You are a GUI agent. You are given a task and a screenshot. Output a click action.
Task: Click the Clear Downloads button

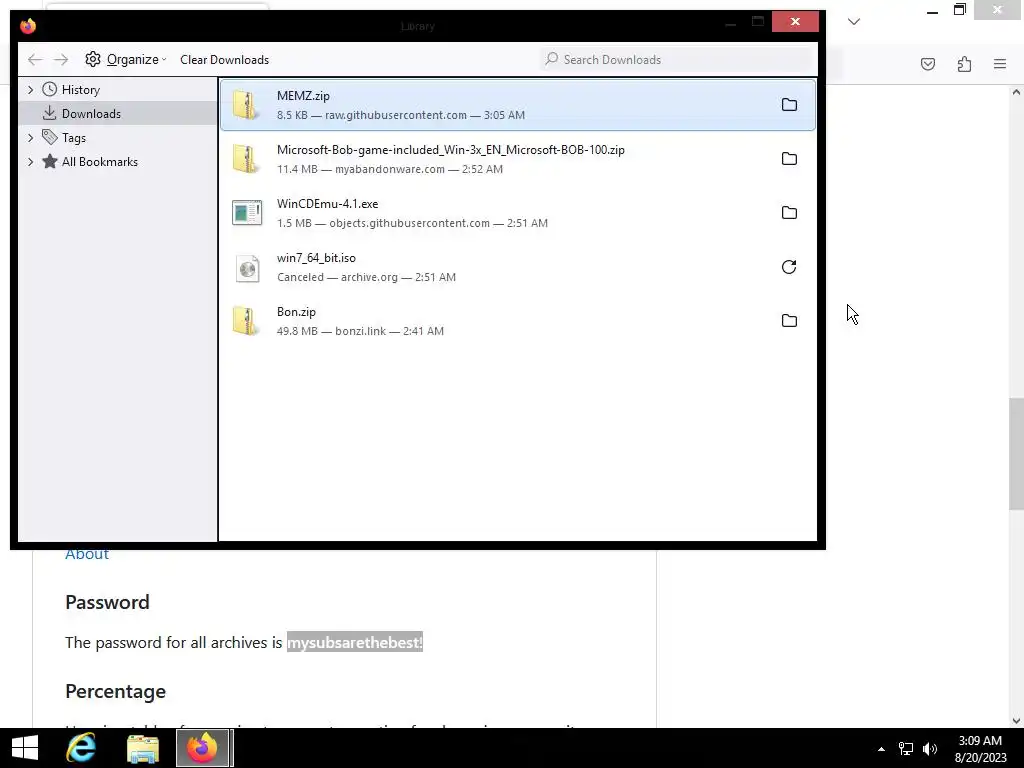pyautogui.click(x=224, y=59)
